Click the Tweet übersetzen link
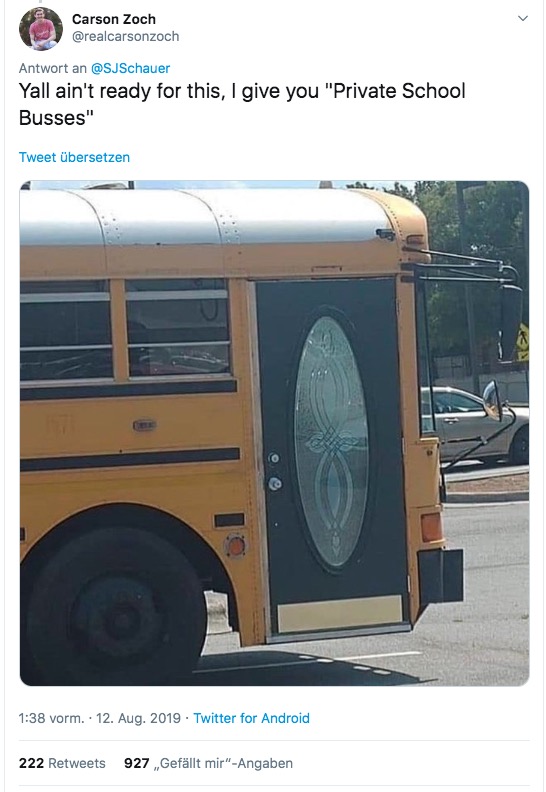Viewport: 546px width, 792px height. point(74,157)
